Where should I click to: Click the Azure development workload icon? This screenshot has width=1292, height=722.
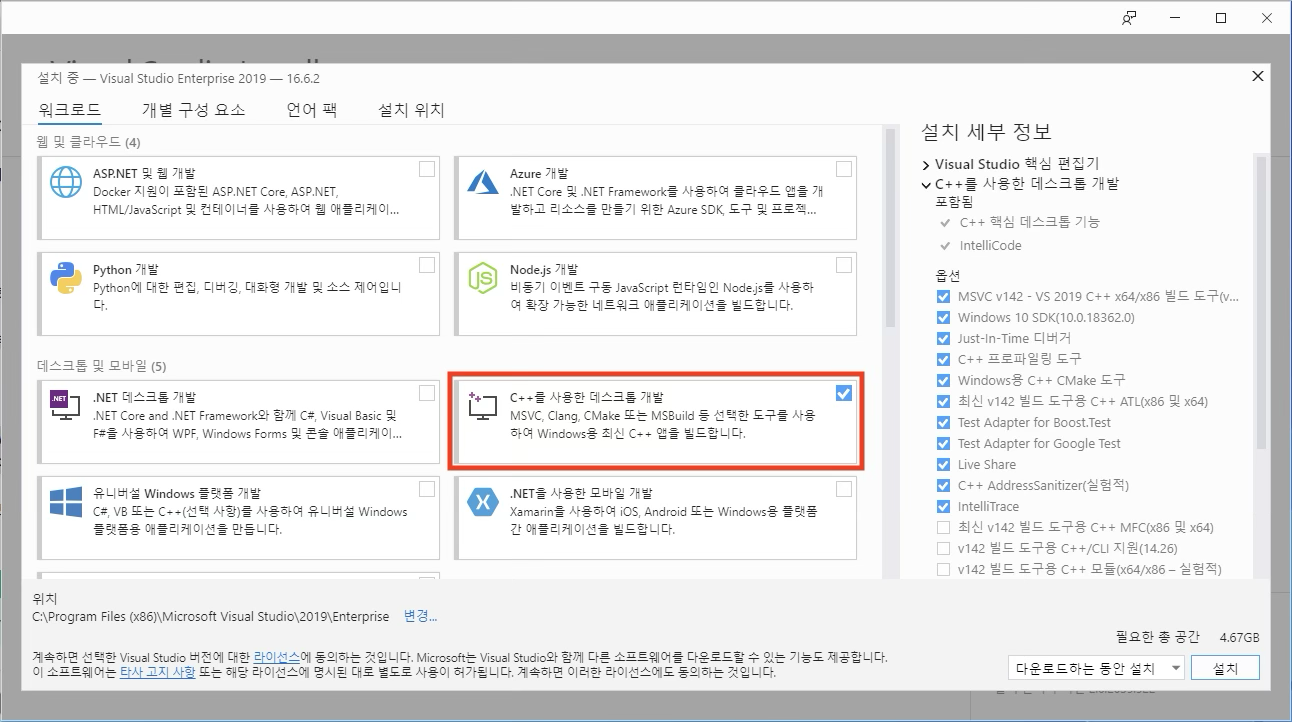click(483, 182)
